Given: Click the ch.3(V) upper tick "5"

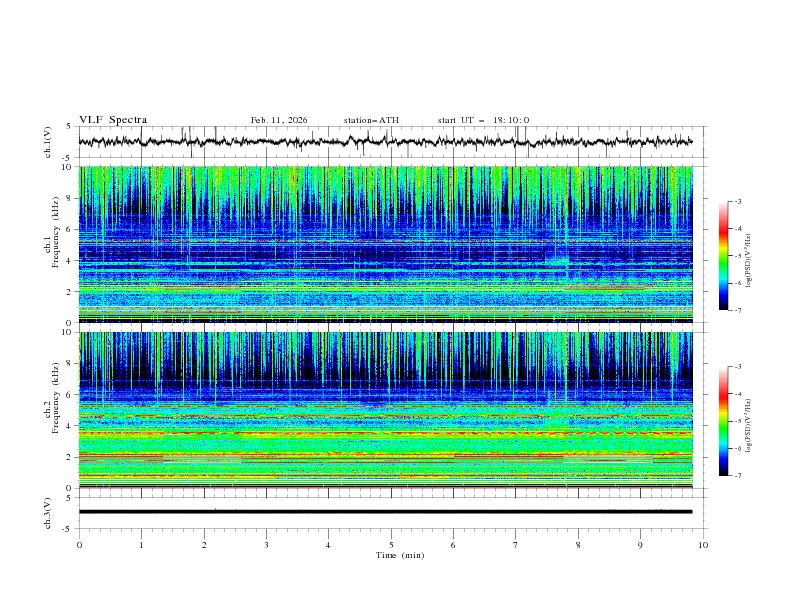Looking at the screenshot, I should click(68, 497).
